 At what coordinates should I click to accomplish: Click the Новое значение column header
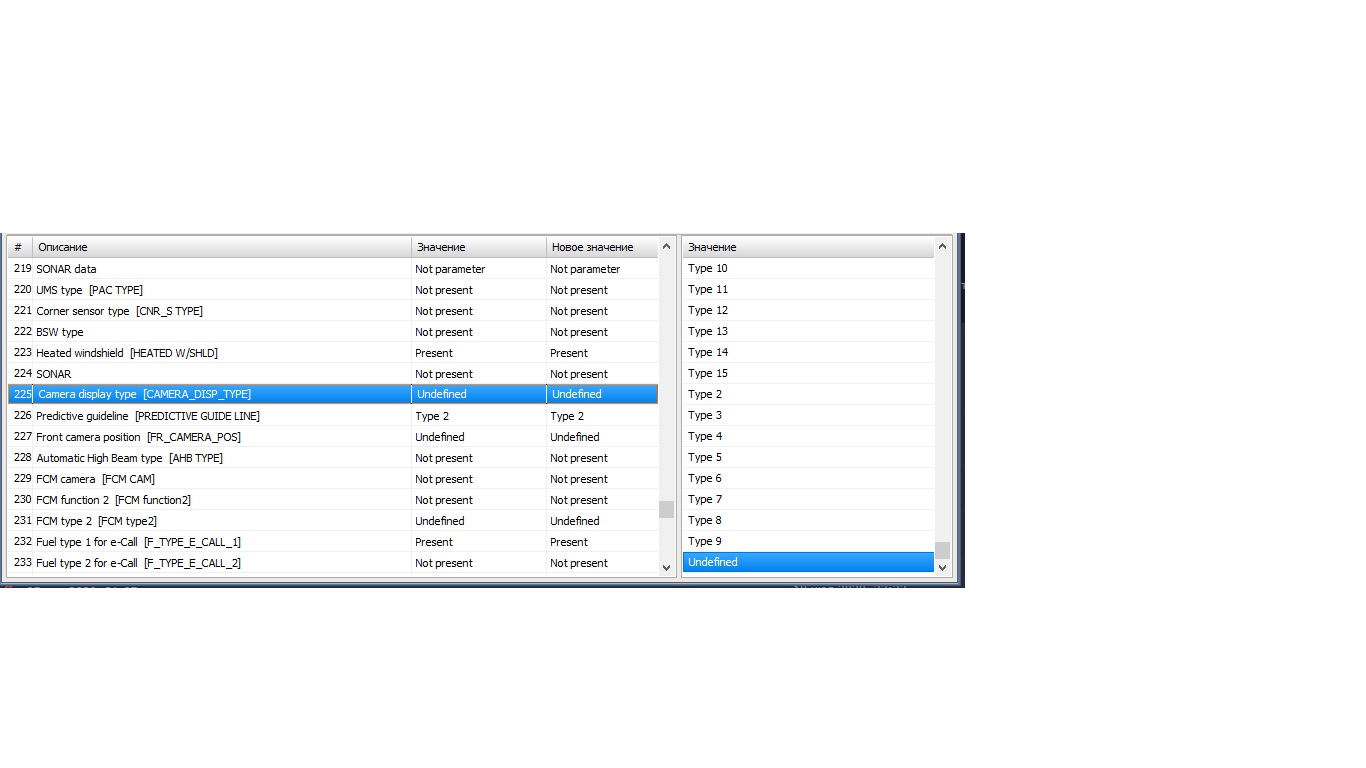[592, 247]
